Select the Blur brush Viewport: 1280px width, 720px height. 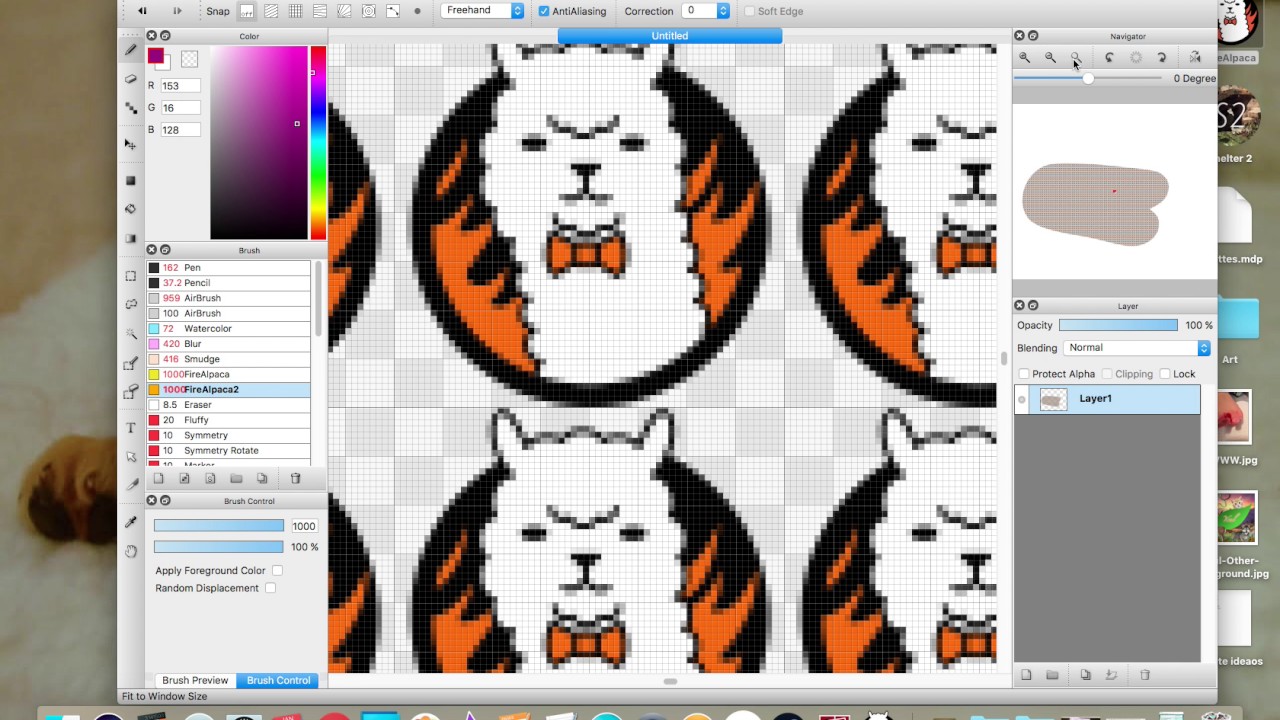pyautogui.click(x=229, y=344)
